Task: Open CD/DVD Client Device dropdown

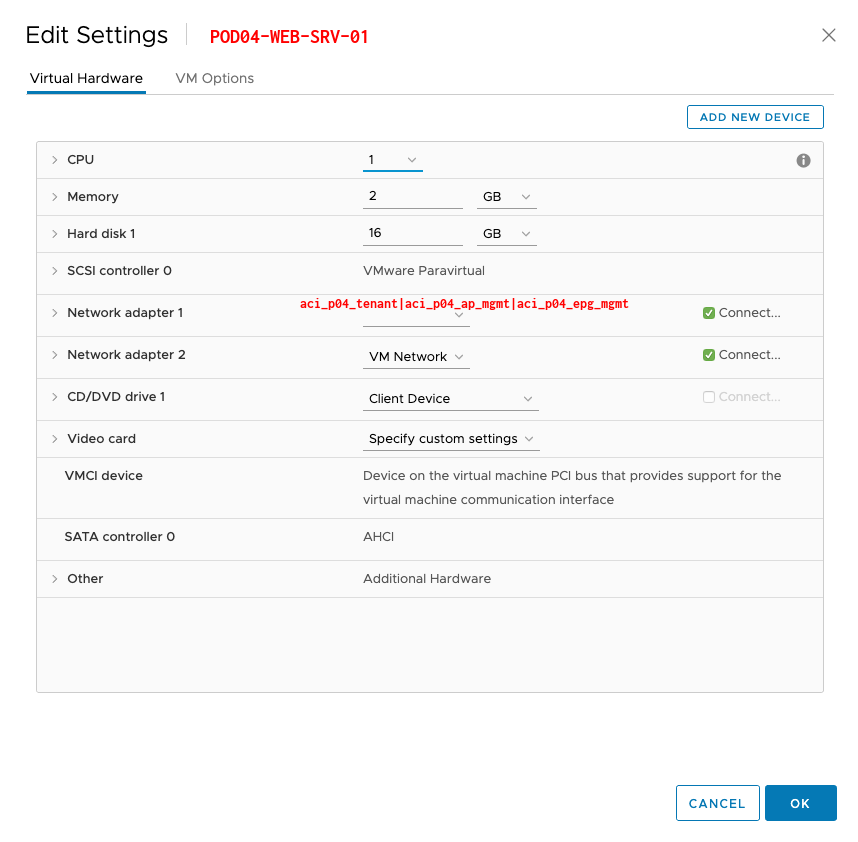Action: point(450,399)
